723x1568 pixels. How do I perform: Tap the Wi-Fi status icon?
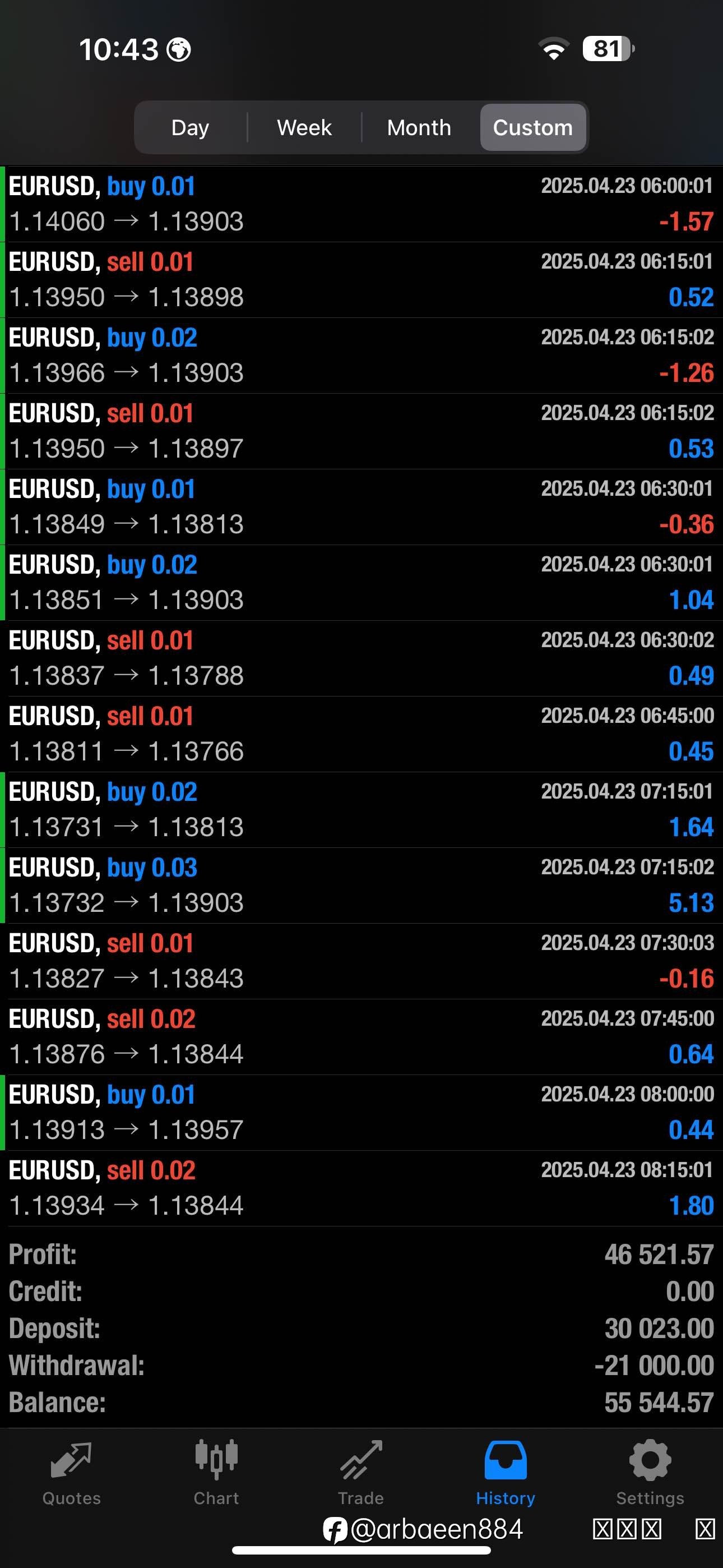pyautogui.click(x=553, y=49)
